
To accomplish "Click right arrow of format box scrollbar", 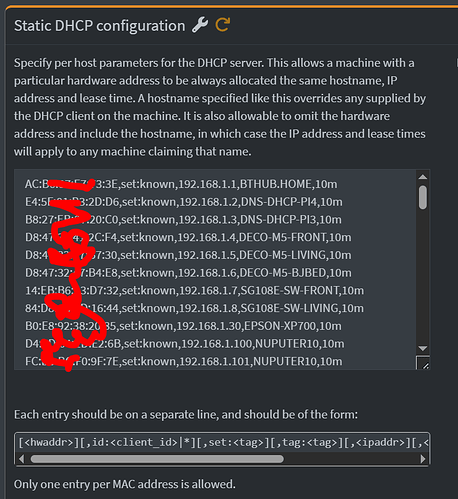I will (423, 459).
